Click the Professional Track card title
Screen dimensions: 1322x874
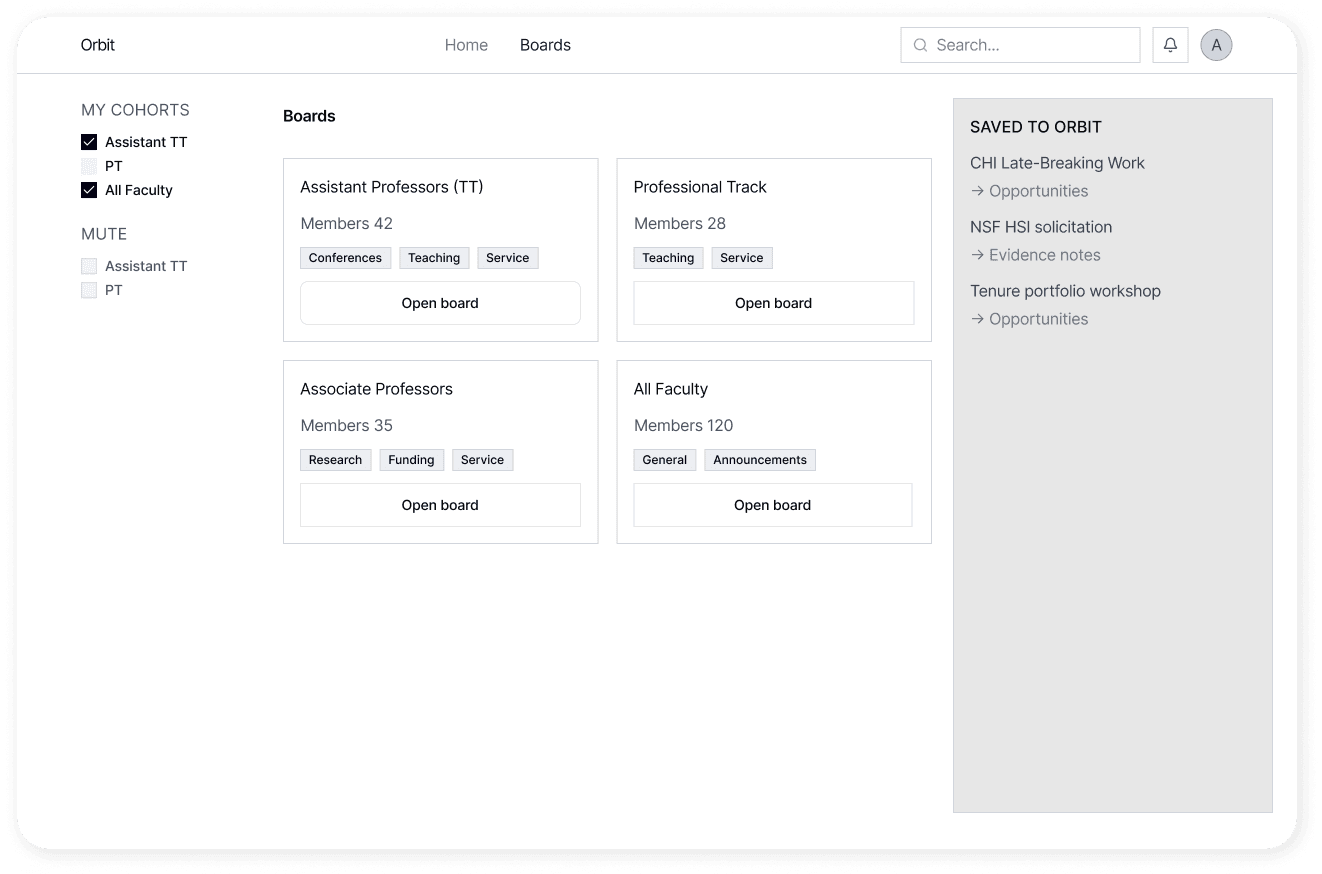700,187
